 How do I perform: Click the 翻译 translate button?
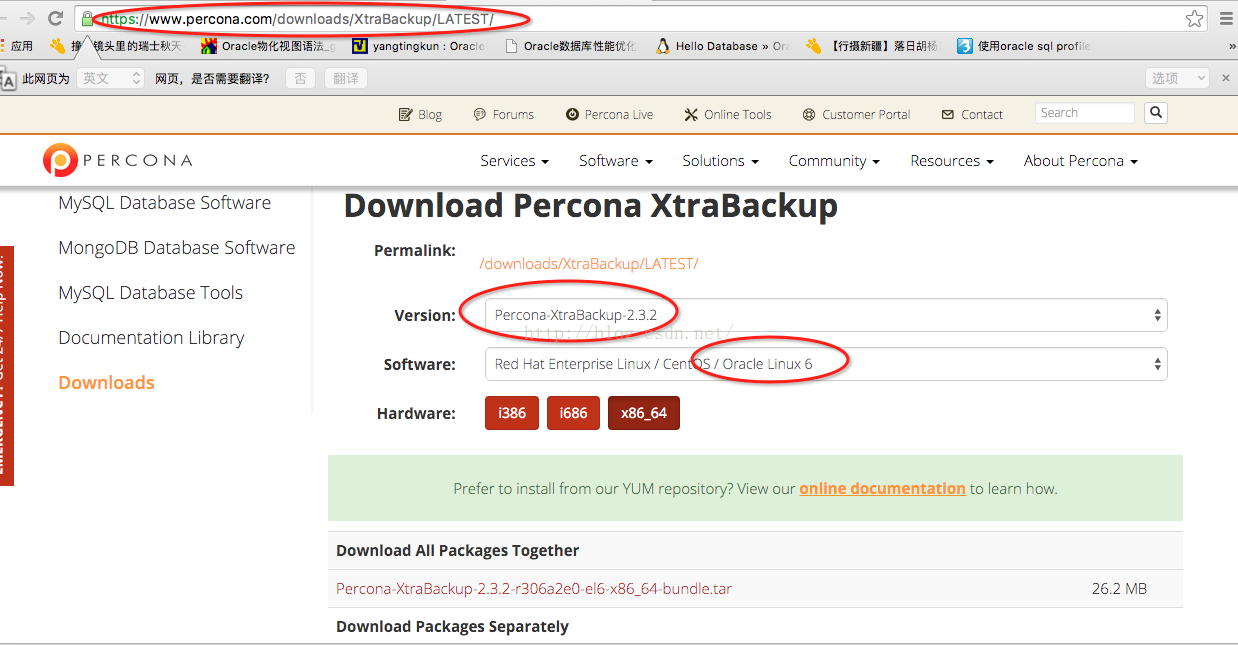tap(346, 78)
